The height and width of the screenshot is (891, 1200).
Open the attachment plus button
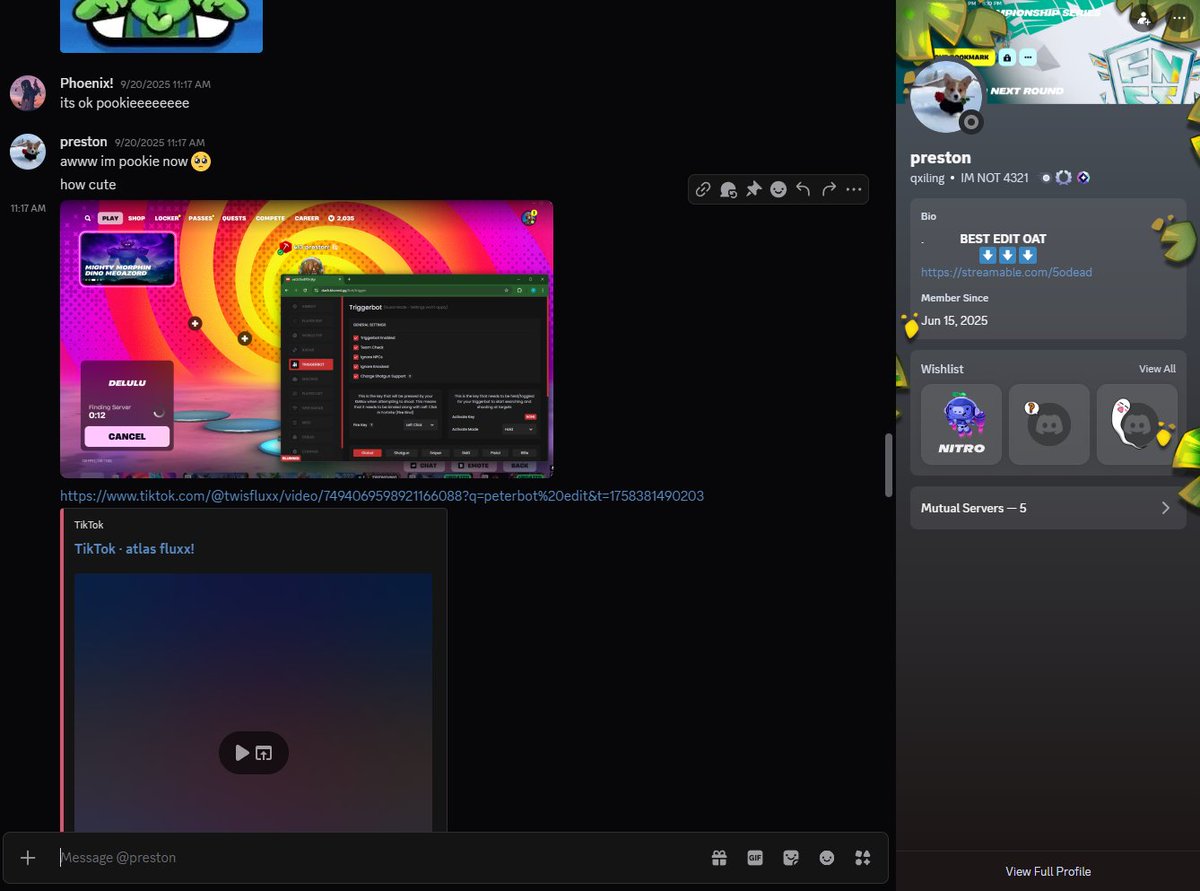pyautogui.click(x=28, y=858)
